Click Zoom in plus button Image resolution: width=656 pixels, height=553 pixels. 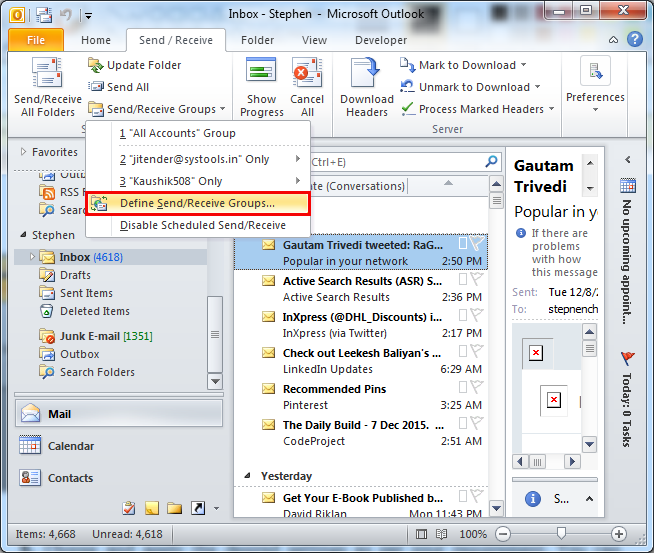pyautogui.click(x=618, y=534)
